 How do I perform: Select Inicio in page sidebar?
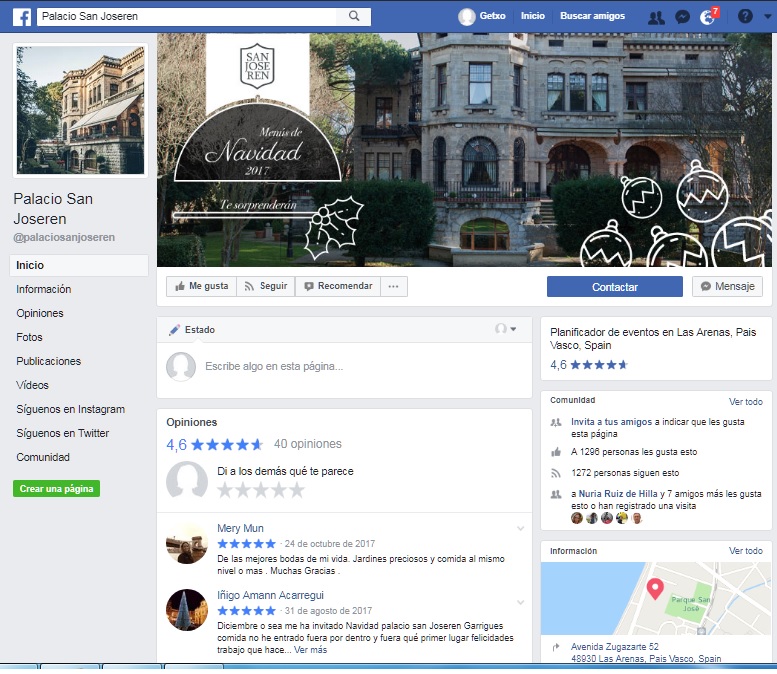pos(79,265)
